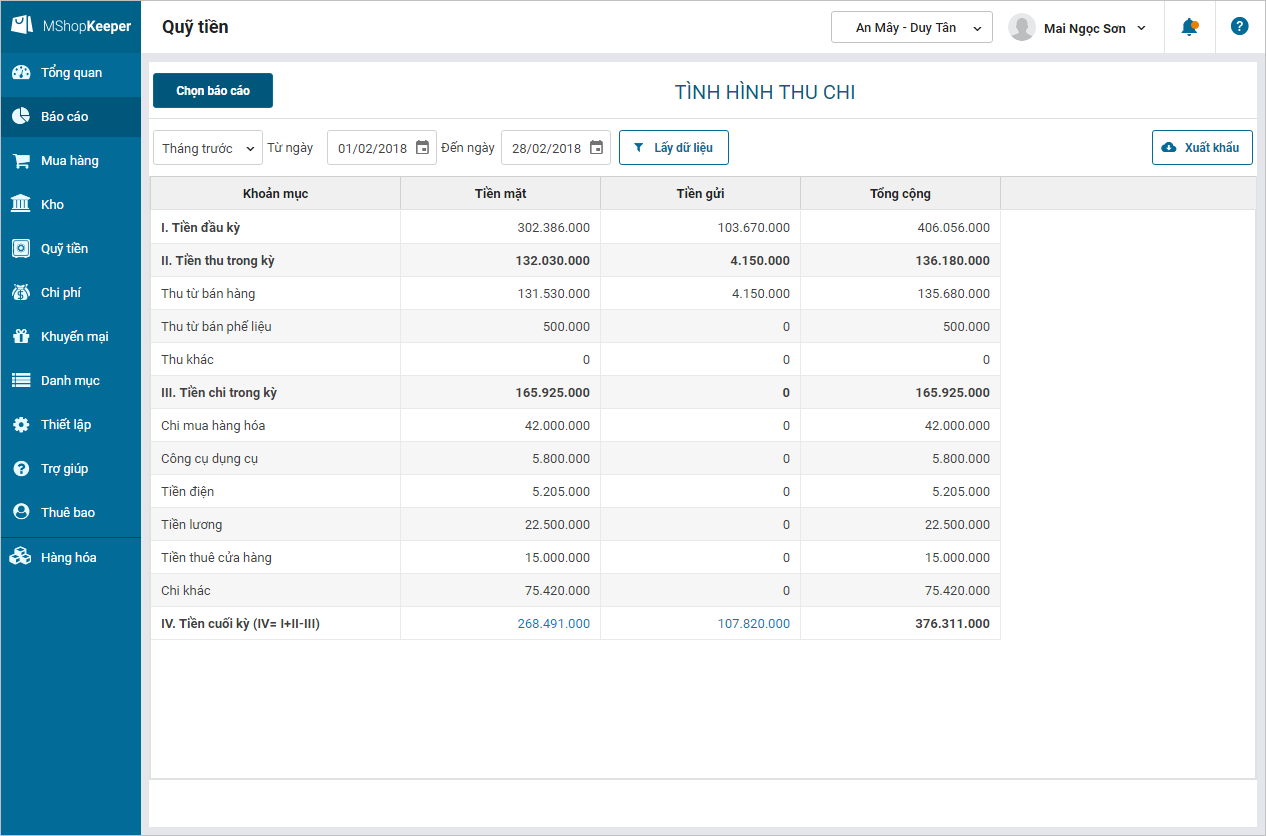Select the Báo cáo pie chart icon
Image resolution: width=1266 pixels, height=836 pixels.
pos(21,117)
